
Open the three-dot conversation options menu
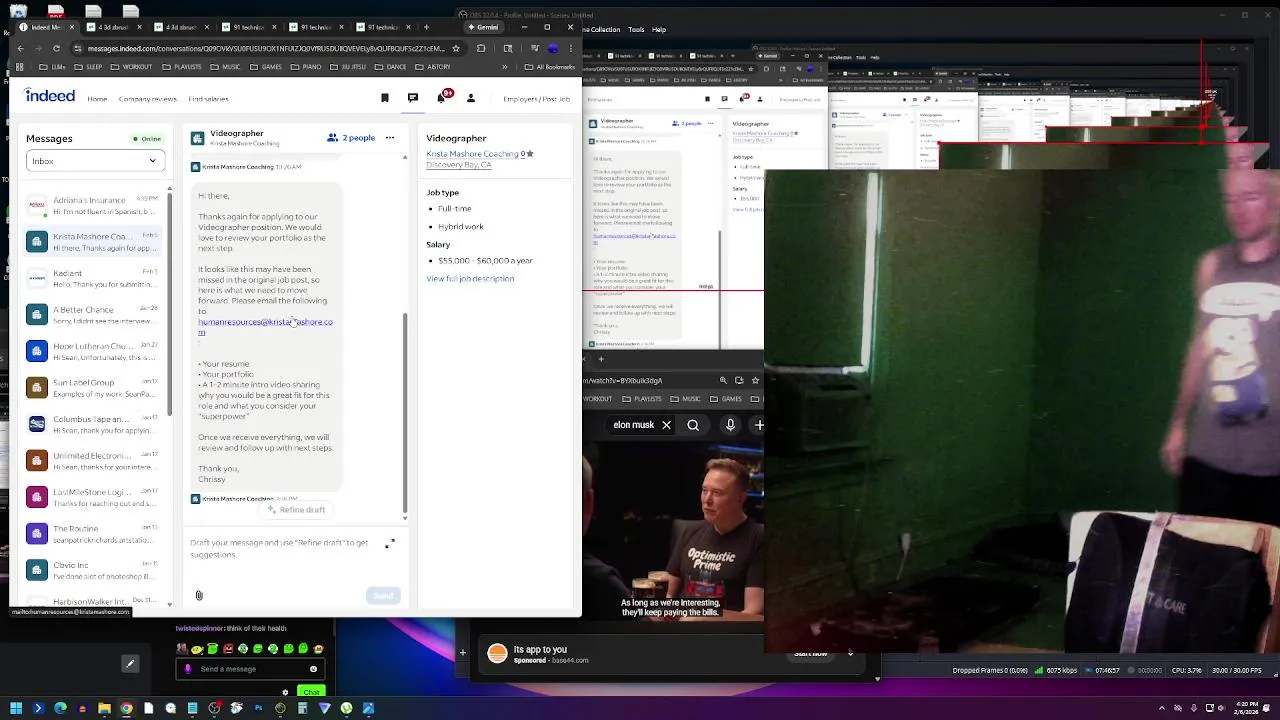pyautogui.click(x=390, y=138)
